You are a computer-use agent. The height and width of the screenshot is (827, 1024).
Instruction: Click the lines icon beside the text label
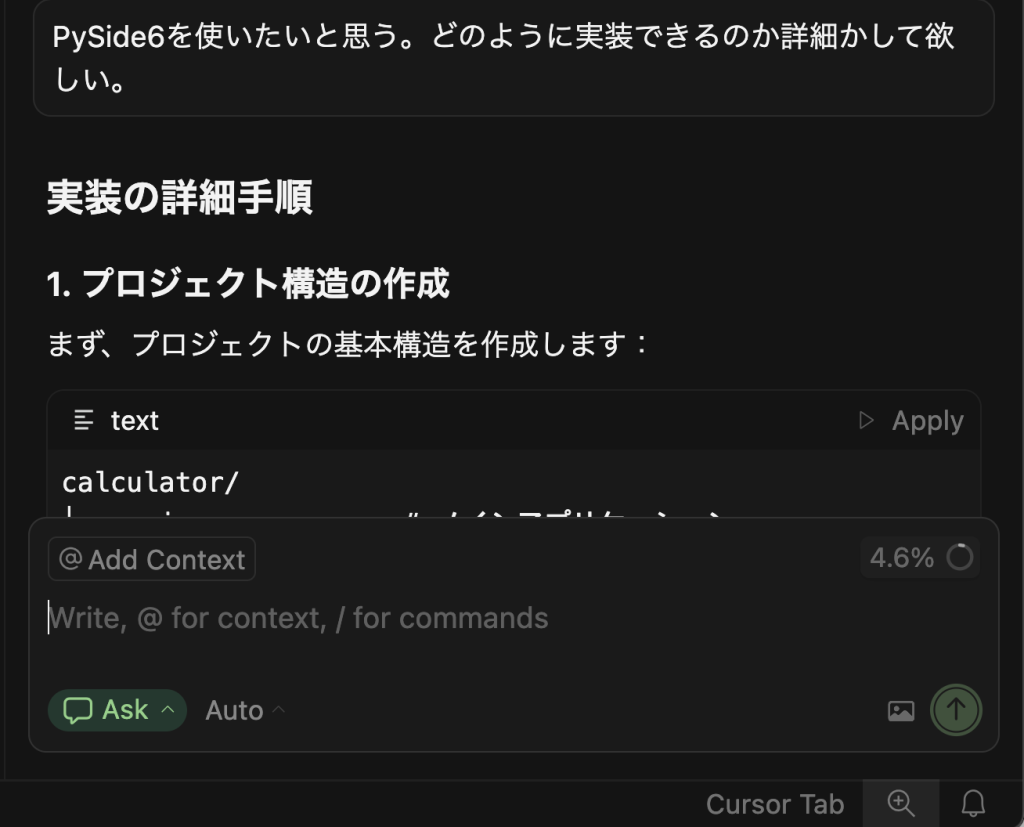(85, 420)
